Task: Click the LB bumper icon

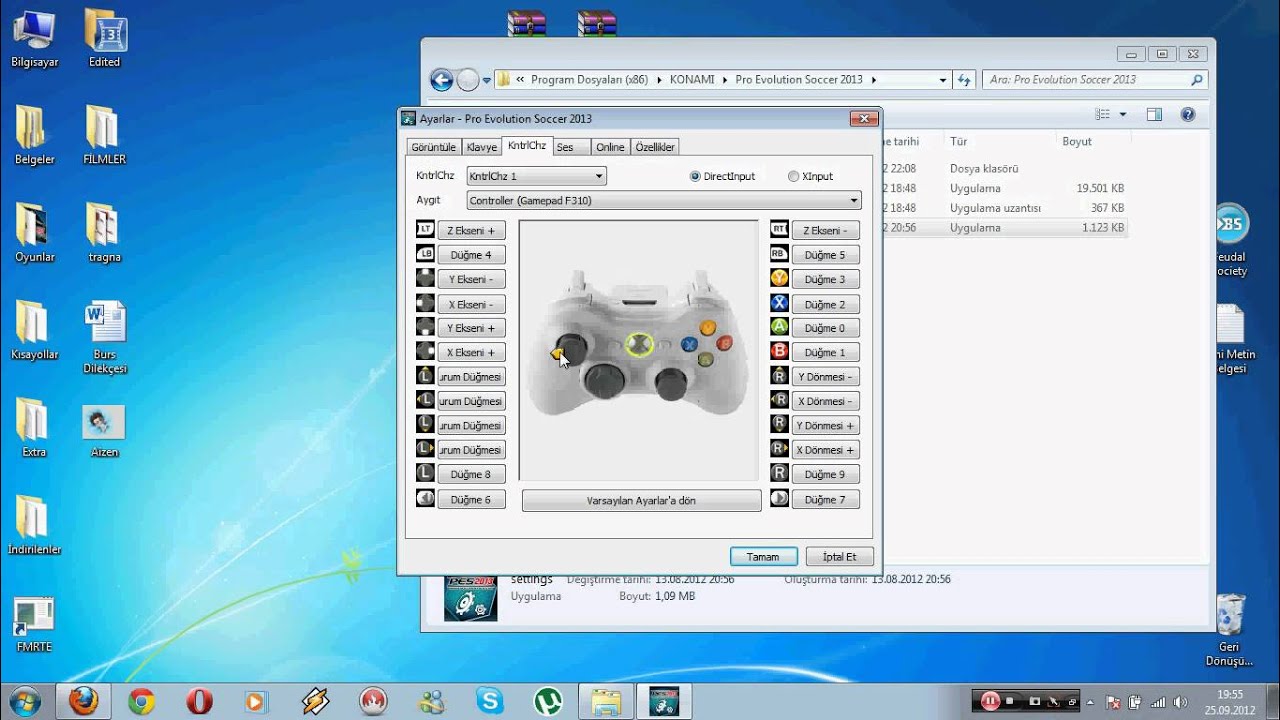Action: pyautogui.click(x=425, y=254)
